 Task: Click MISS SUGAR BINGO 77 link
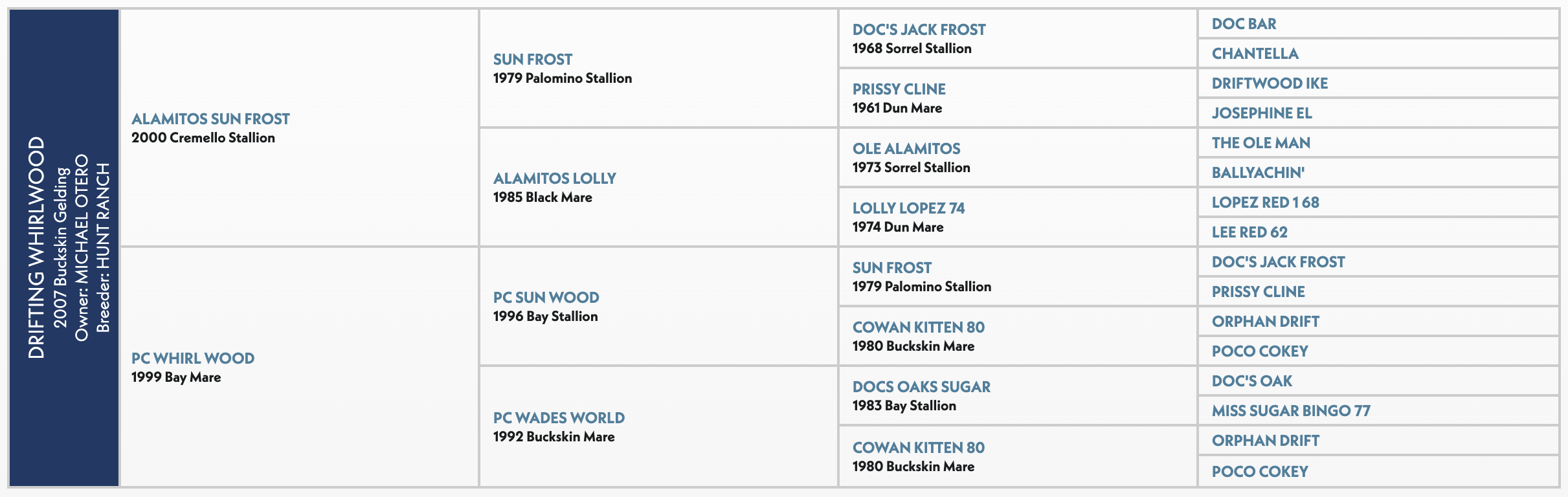(x=1291, y=411)
